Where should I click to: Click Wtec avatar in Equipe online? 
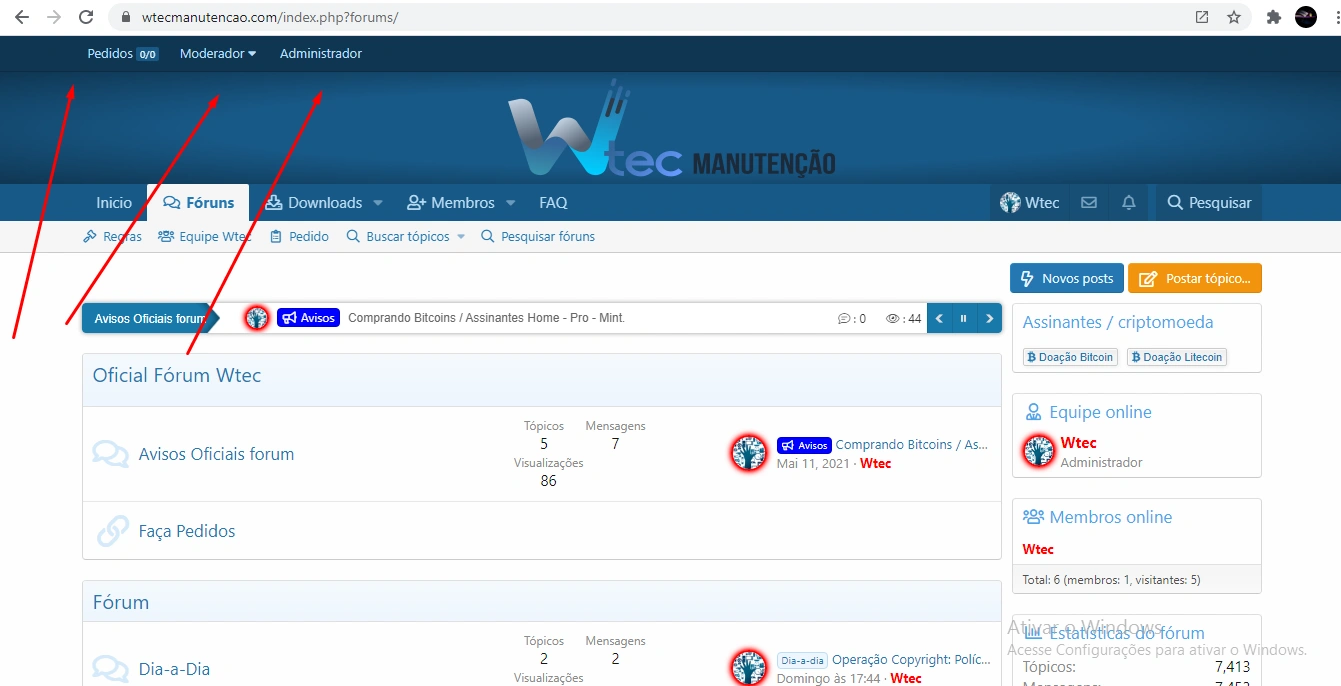[1038, 452]
